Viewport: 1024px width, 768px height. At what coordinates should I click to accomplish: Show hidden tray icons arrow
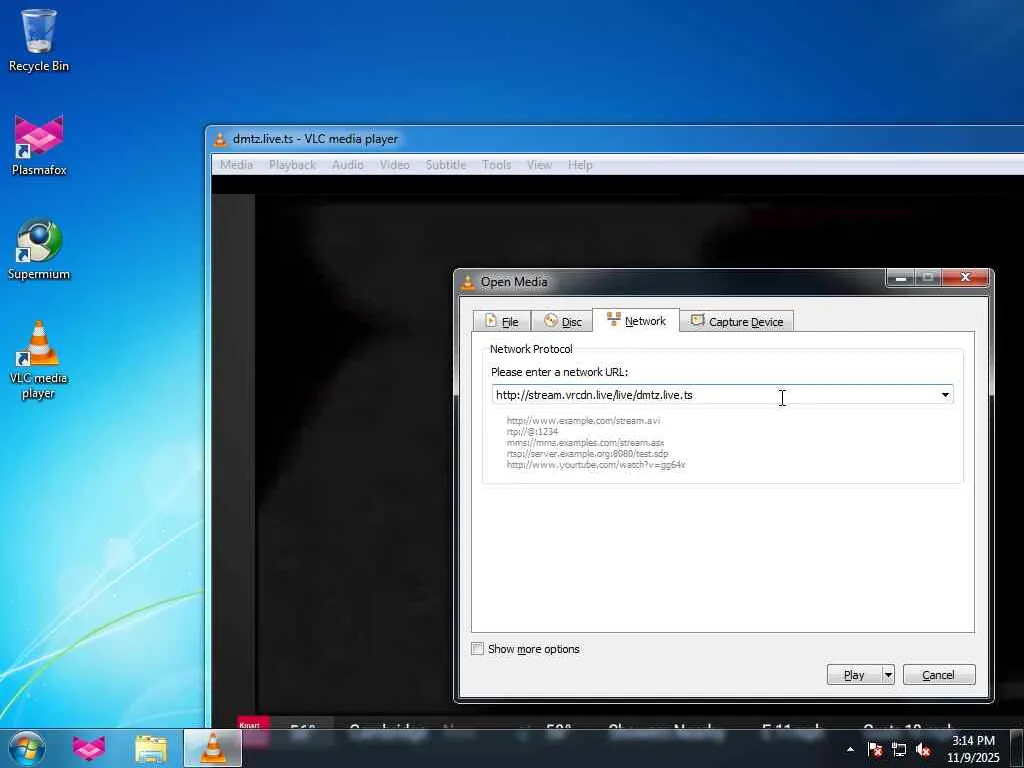pos(850,749)
